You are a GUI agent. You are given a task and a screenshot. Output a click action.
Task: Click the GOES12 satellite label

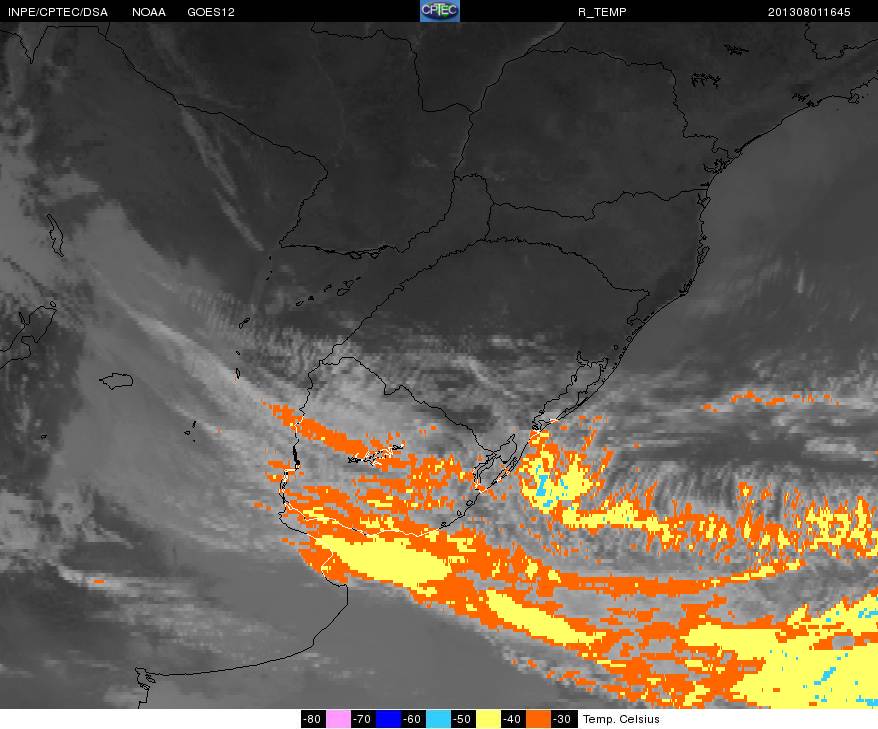pyautogui.click(x=211, y=12)
